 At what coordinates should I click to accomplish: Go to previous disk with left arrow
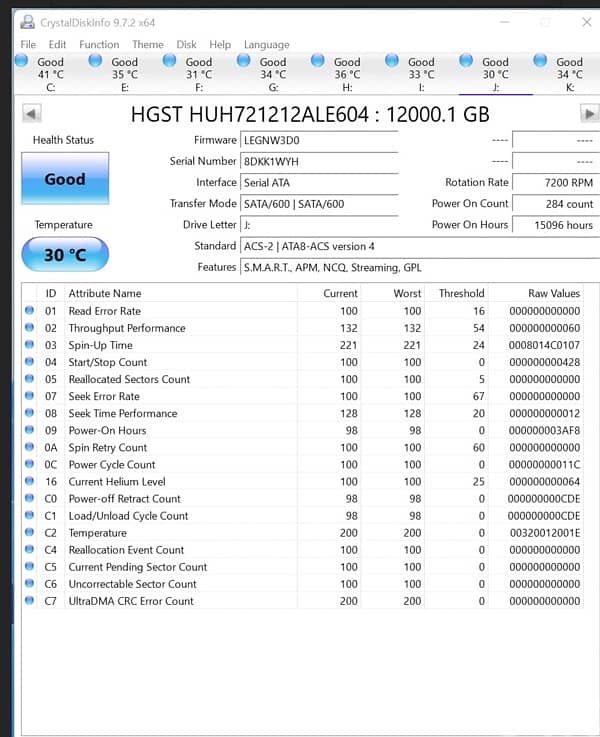coord(31,114)
